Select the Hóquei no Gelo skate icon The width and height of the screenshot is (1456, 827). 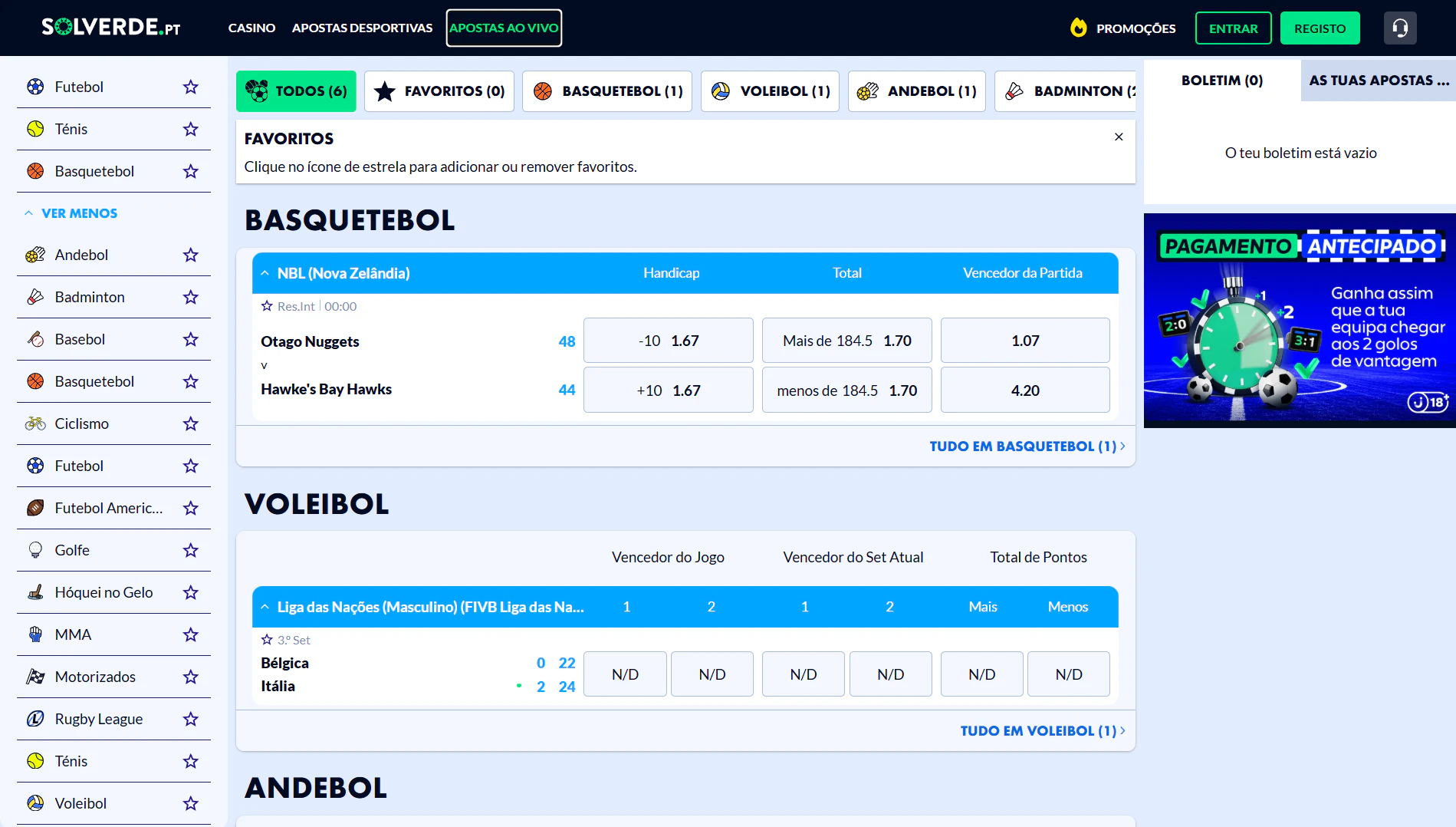click(35, 592)
